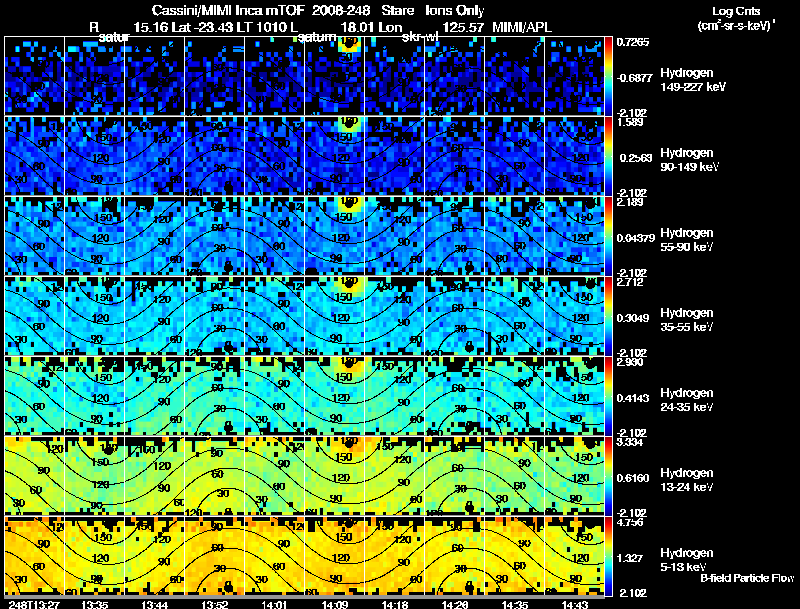Click the '2.712' color scale value
This screenshot has height=609, width=800.
pyautogui.click(x=631, y=283)
